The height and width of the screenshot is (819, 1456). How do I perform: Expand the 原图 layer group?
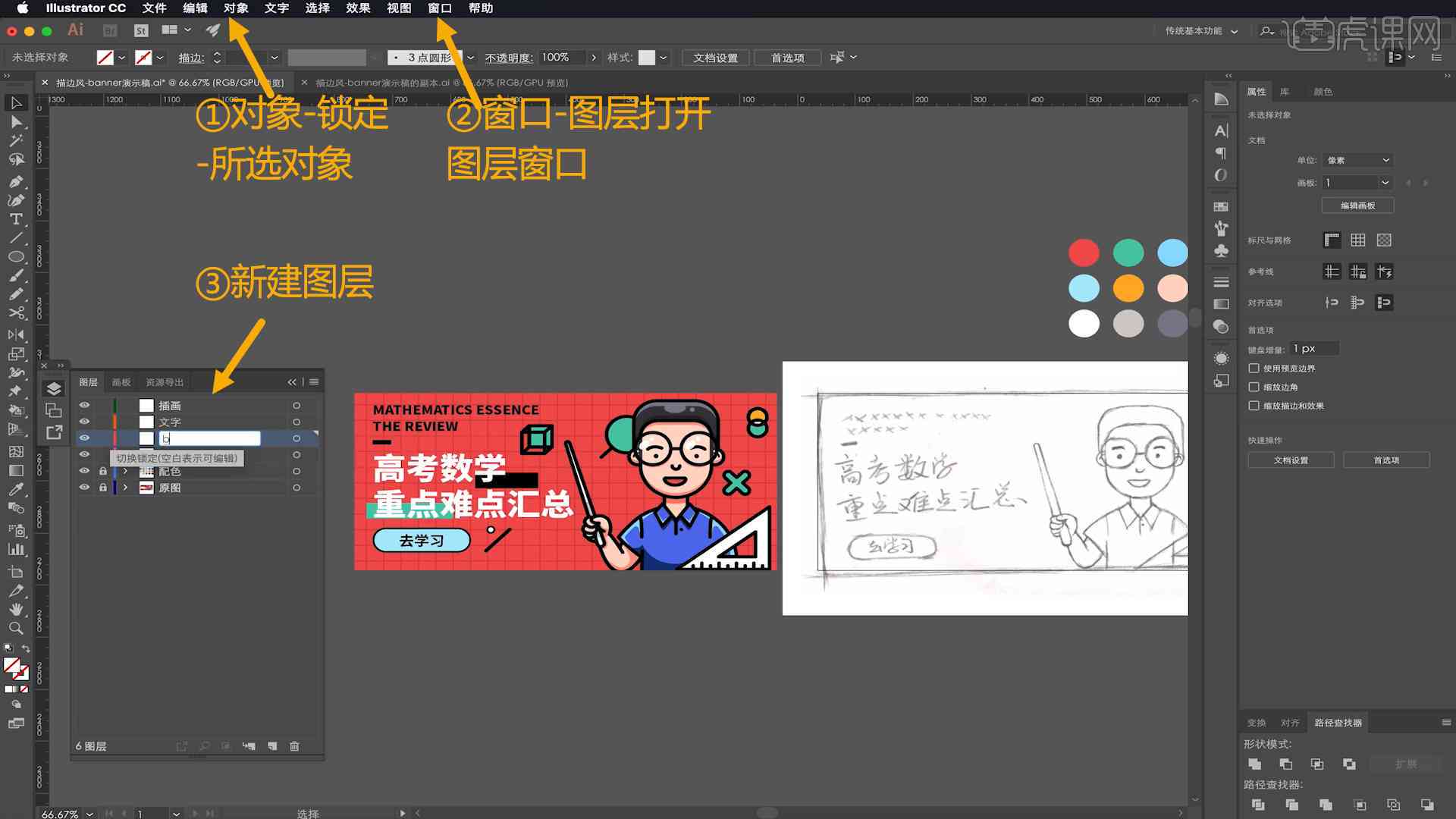pyautogui.click(x=125, y=488)
